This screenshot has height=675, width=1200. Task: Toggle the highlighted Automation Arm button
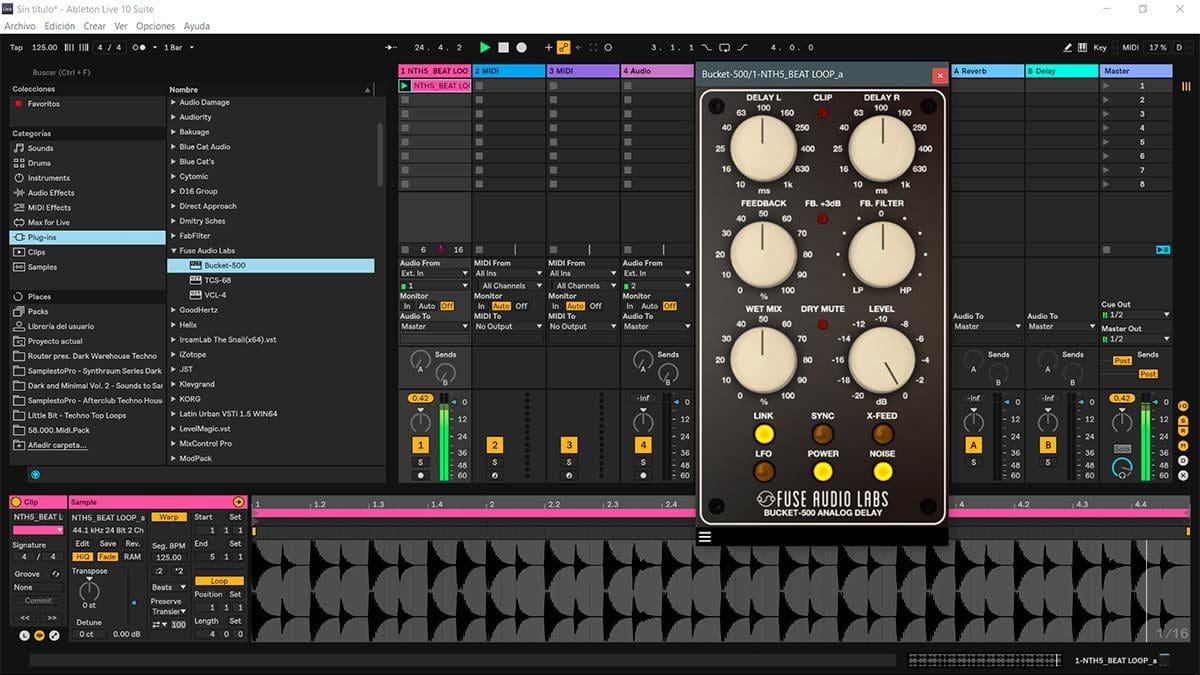(563, 47)
